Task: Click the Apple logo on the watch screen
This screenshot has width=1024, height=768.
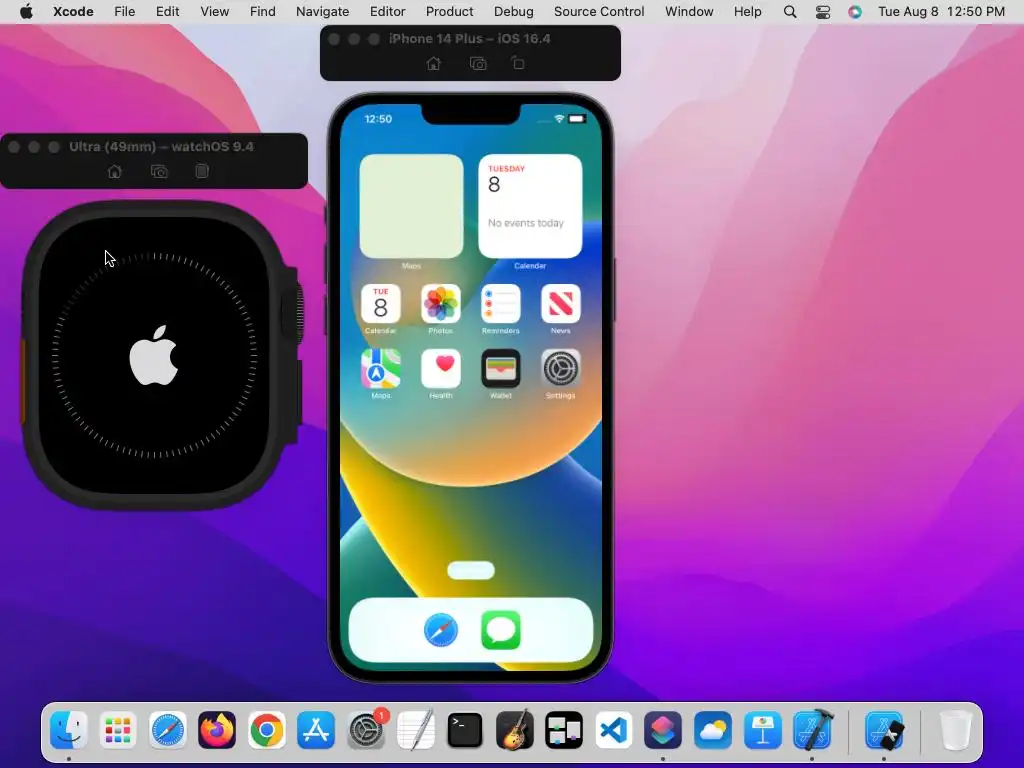Action: 153,355
